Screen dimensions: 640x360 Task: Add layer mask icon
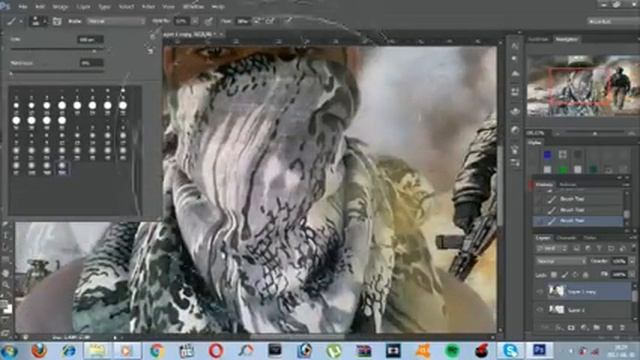click(x=571, y=327)
